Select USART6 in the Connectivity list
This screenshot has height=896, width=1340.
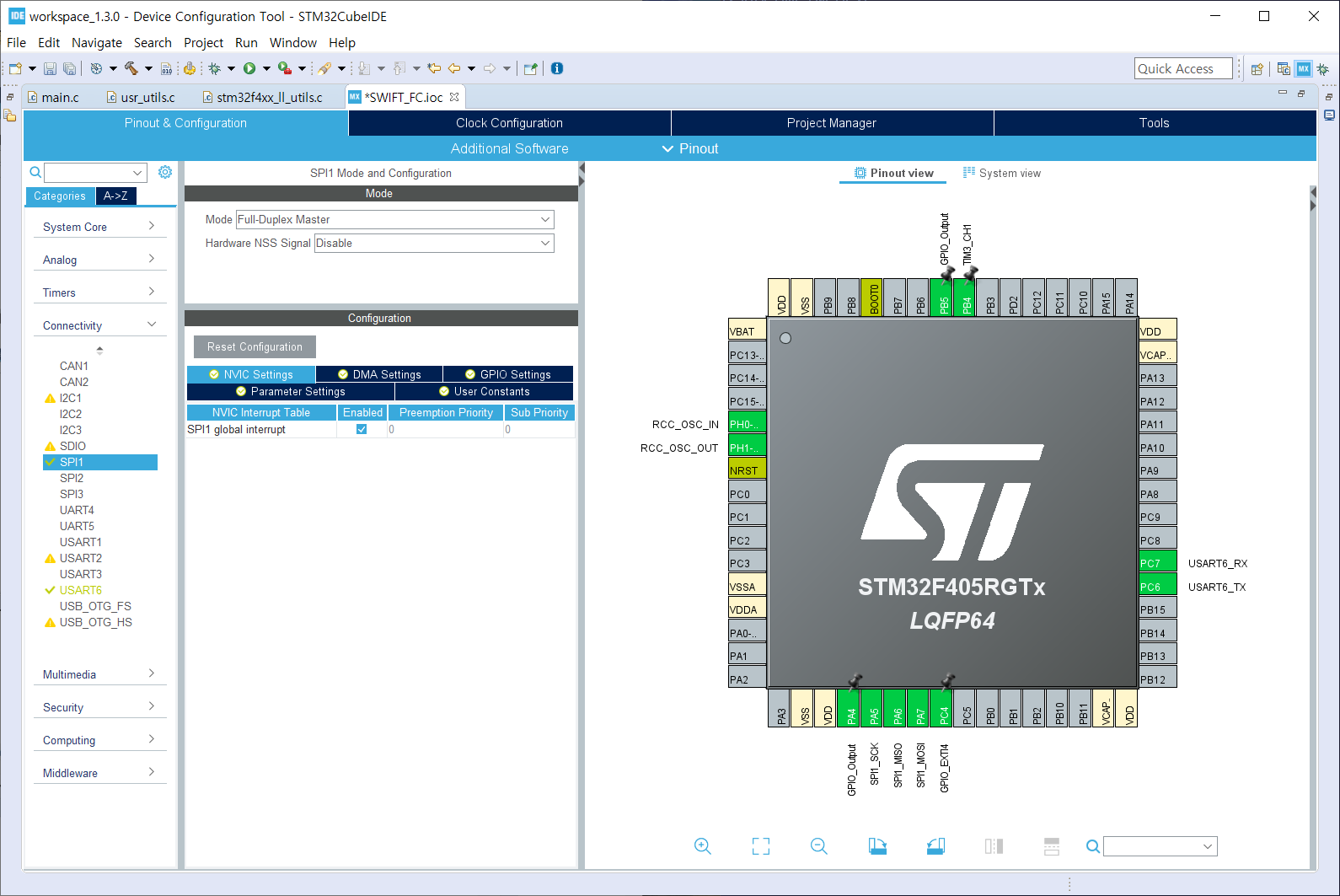[x=80, y=590]
